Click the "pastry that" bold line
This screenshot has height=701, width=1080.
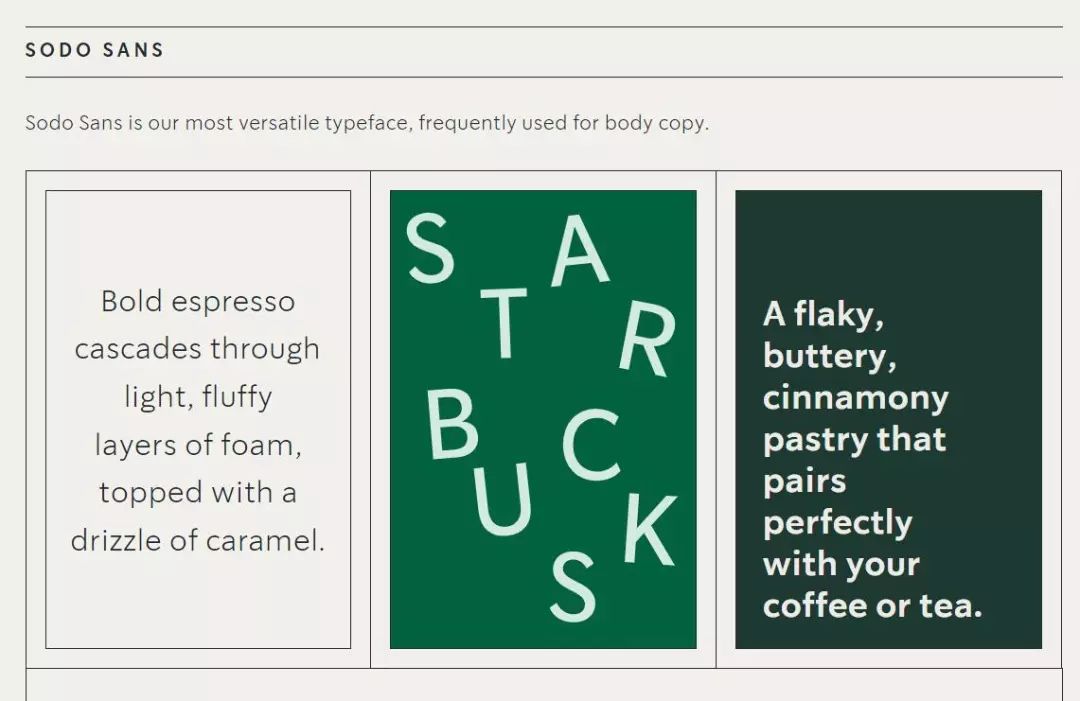tap(855, 440)
